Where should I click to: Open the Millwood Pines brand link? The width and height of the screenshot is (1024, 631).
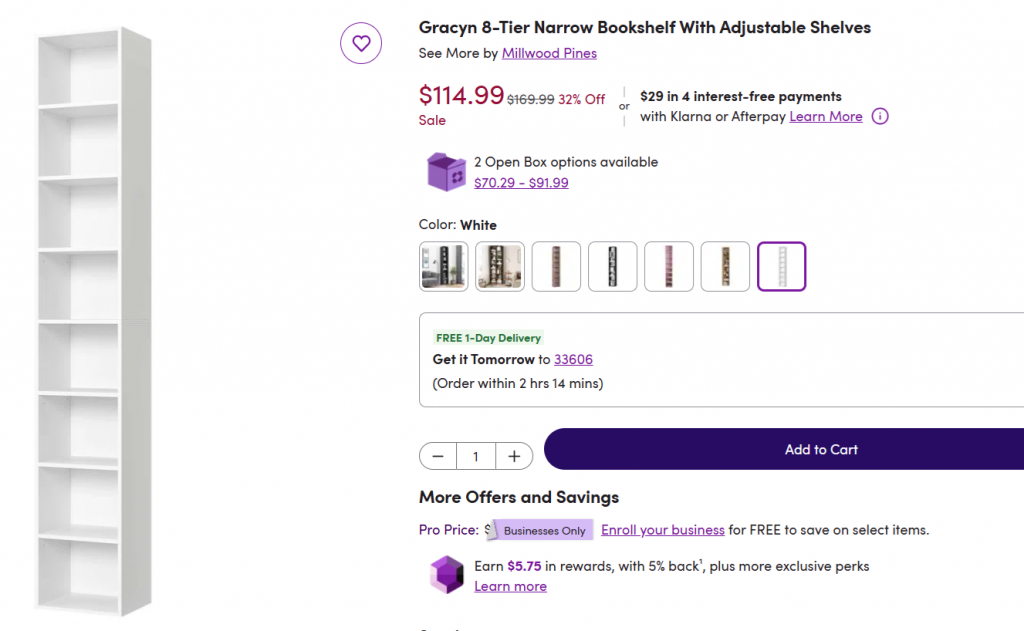coord(549,53)
